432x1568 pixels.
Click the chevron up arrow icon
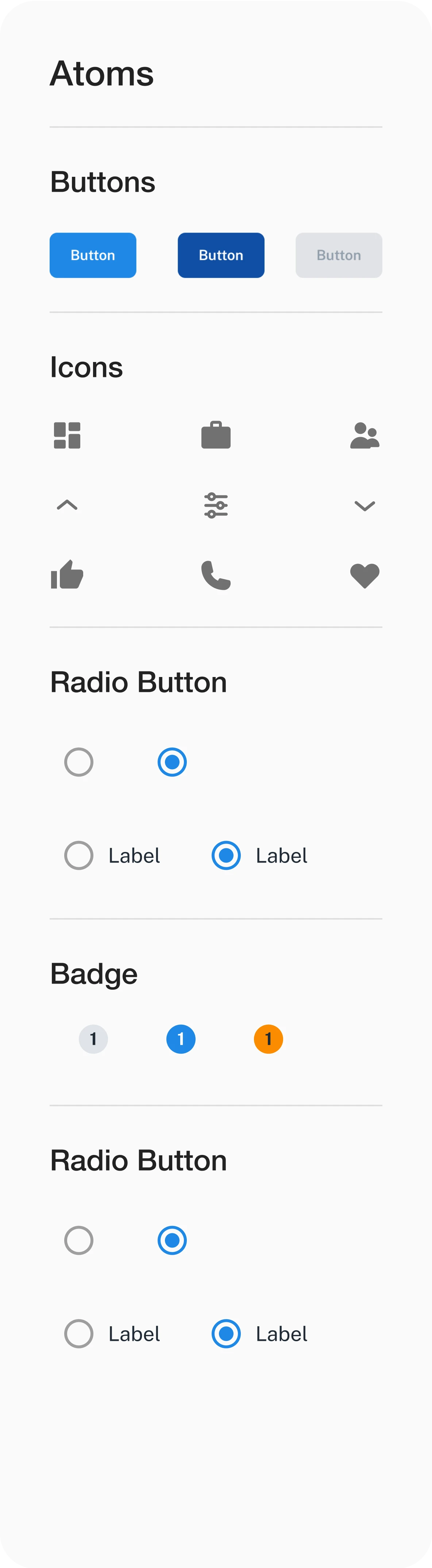click(67, 505)
